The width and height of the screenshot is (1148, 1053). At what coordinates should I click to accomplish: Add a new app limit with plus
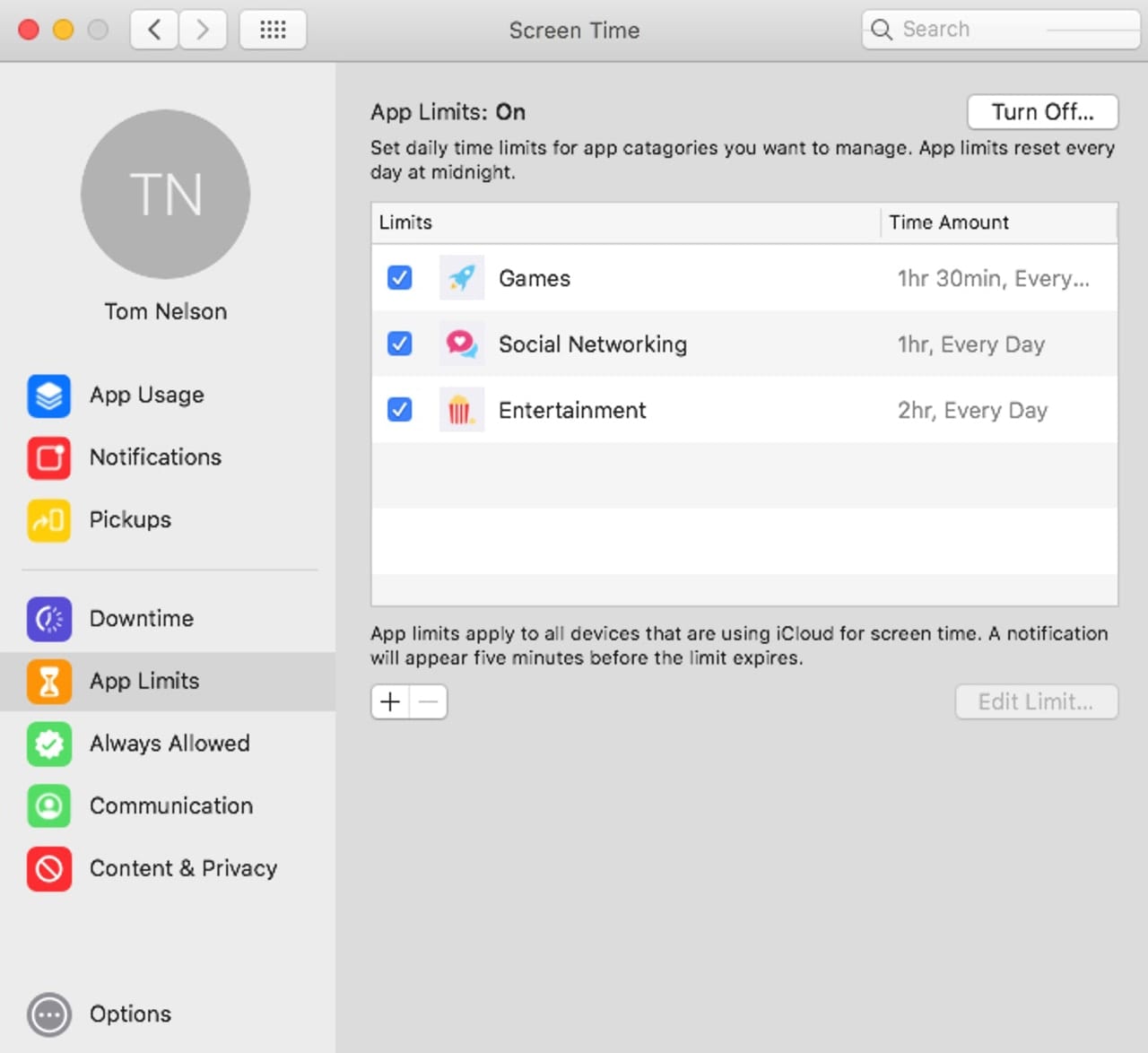click(x=390, y=701)
